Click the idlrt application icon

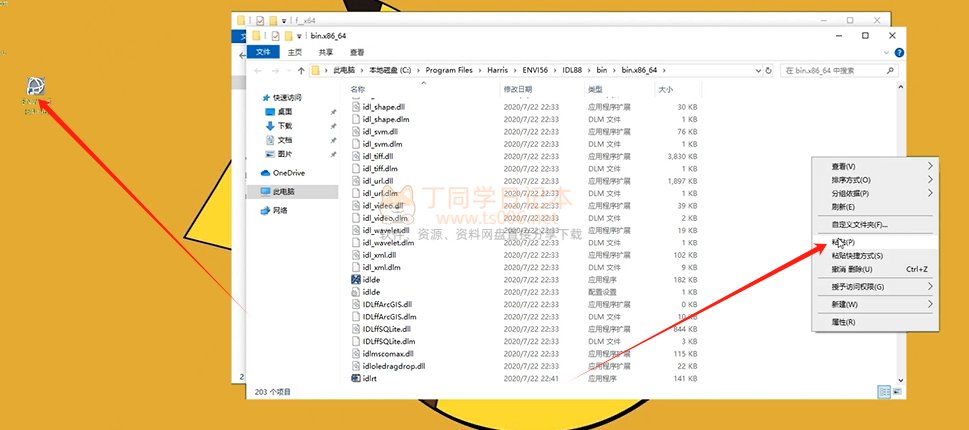click(355, 378)
